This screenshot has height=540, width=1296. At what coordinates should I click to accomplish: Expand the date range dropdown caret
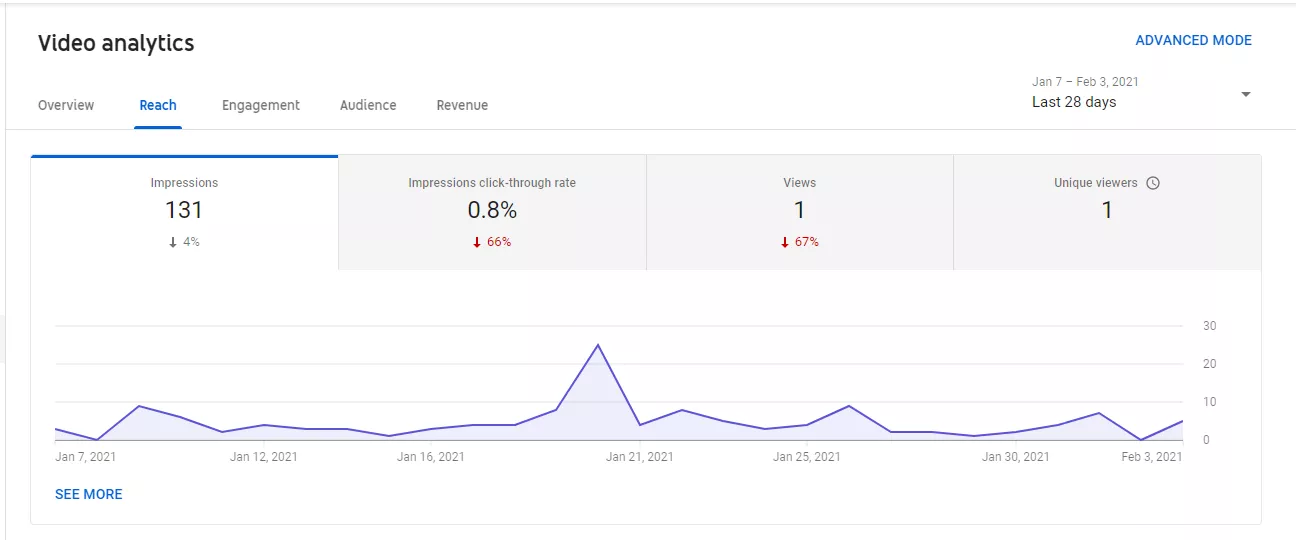1246,94
